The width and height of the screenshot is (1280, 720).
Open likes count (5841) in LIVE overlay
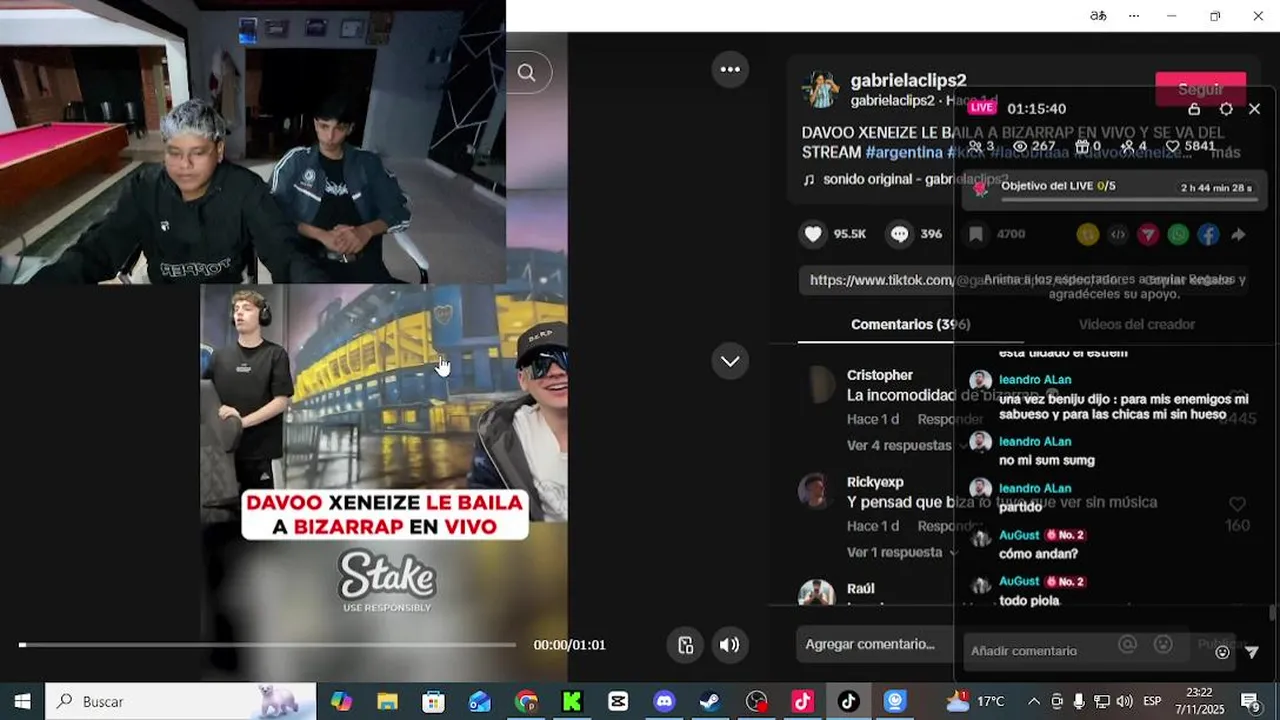(1190, 146)
